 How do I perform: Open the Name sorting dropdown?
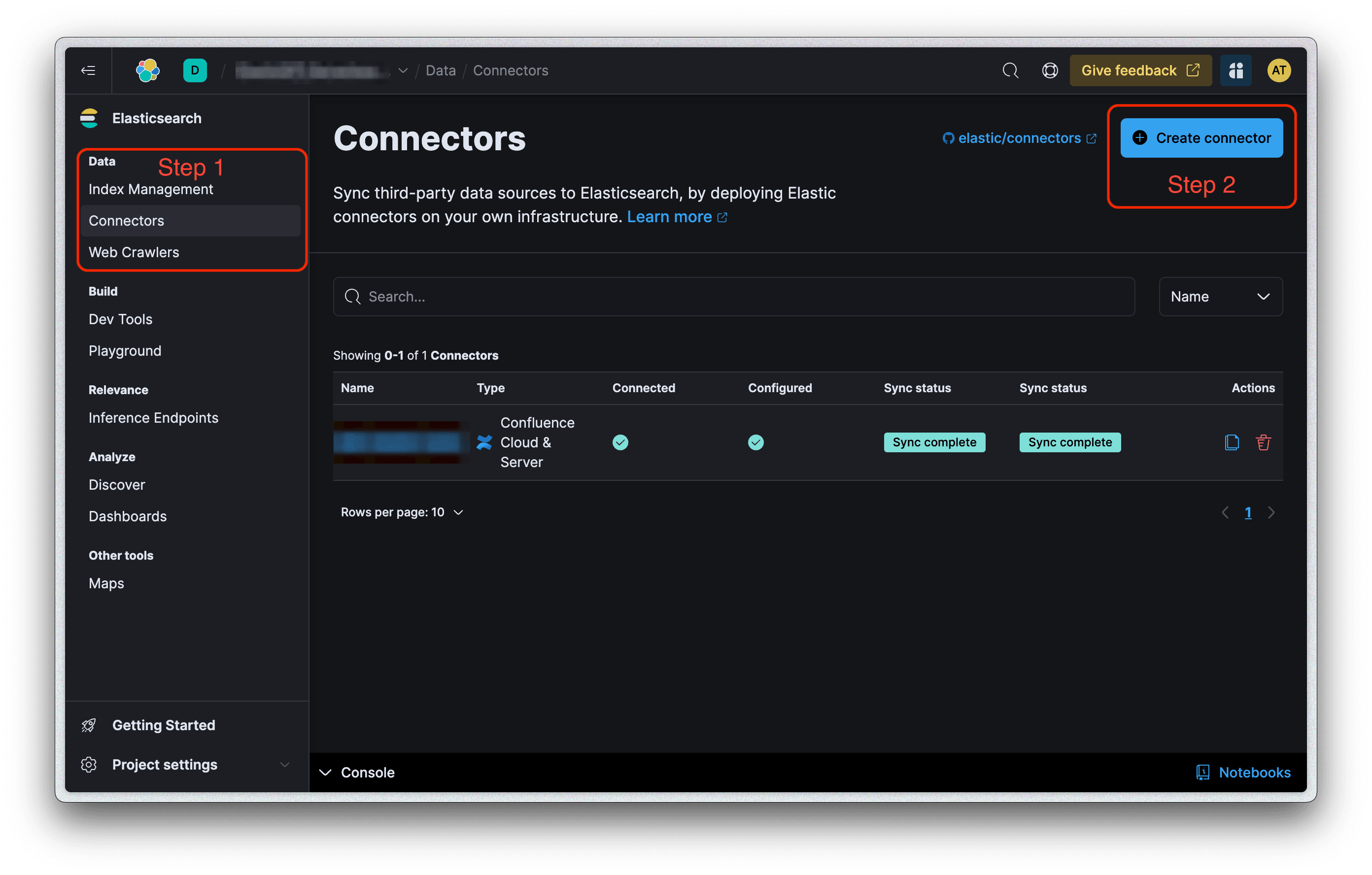pos(1220,296)
